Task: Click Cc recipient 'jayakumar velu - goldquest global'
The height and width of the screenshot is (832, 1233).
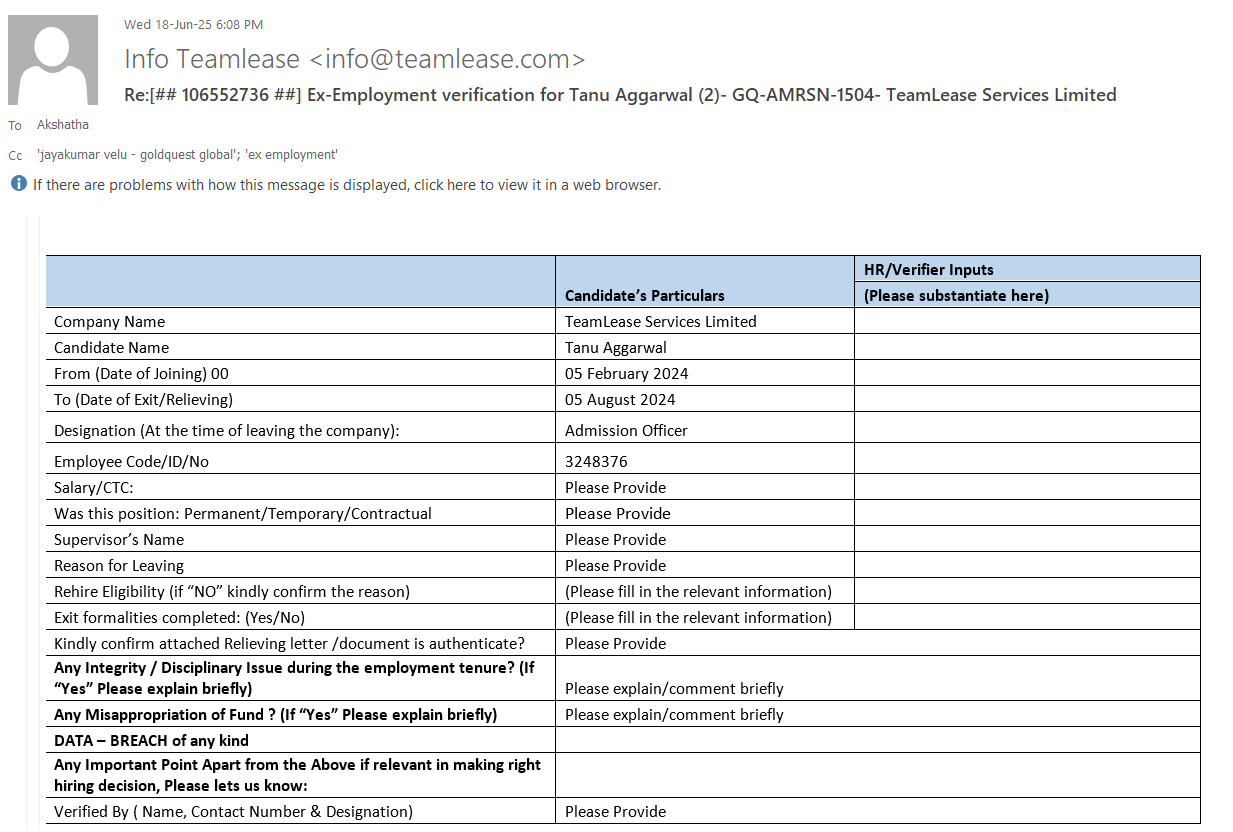Action: (x=138, y=155)
